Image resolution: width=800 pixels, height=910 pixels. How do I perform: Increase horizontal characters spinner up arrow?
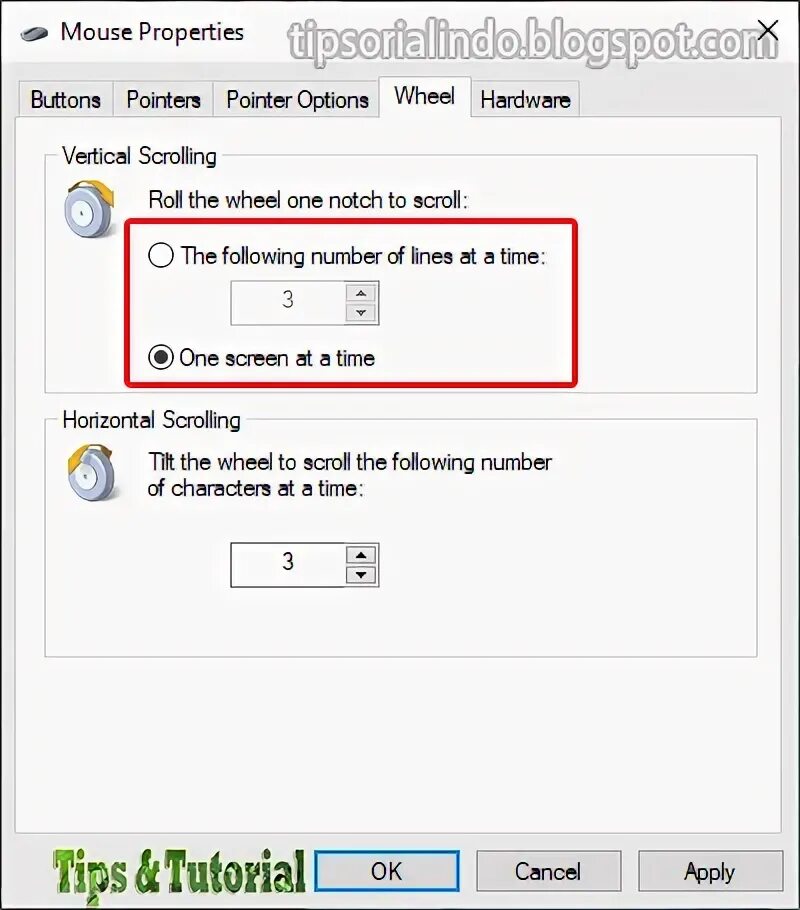click(361, 555)
